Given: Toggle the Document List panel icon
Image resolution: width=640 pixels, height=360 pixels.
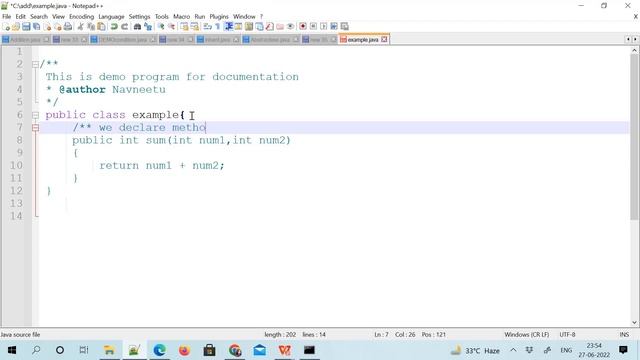Looking at the screenshot, I should click(259, 27).
